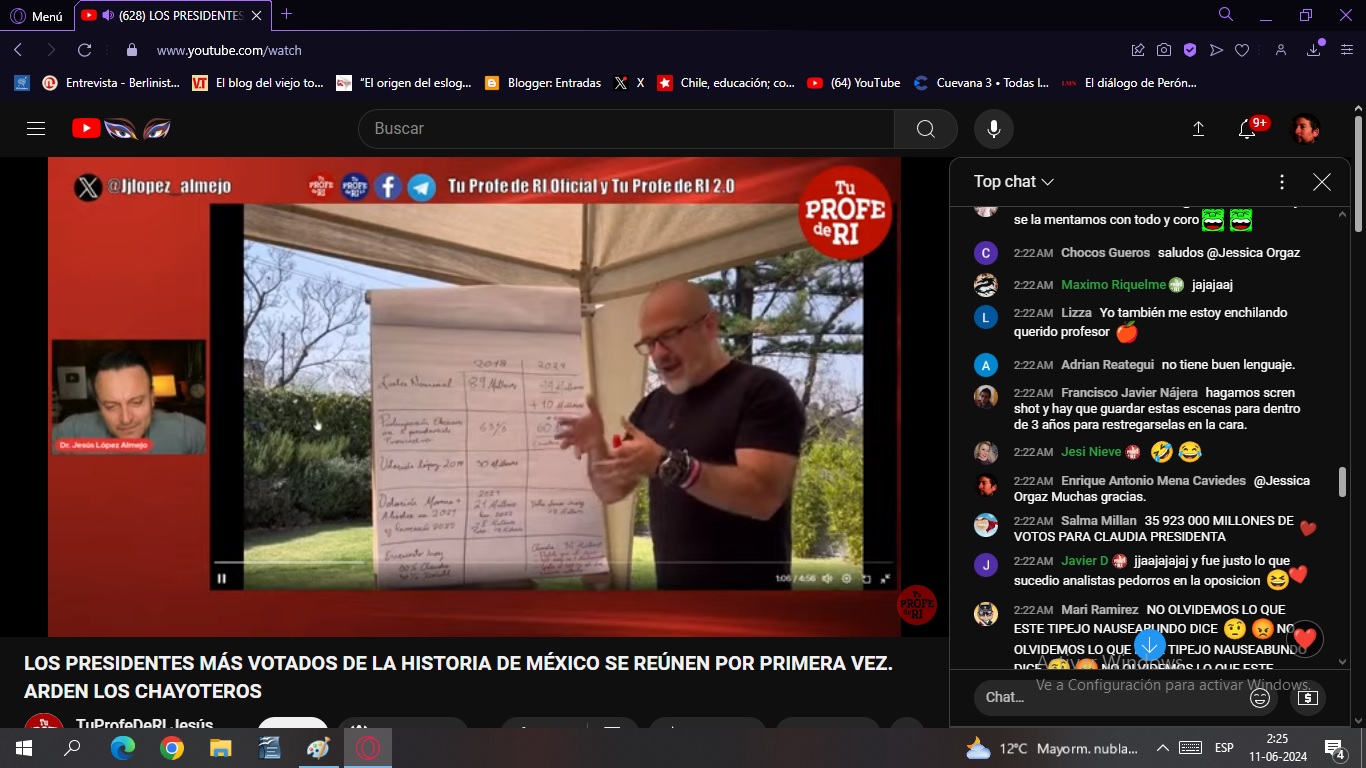Image resolution: width=1366 pixels, height=768 pixels.
Task: Open the Cuevana 3 bookmark
Action: tap(980, 83)
